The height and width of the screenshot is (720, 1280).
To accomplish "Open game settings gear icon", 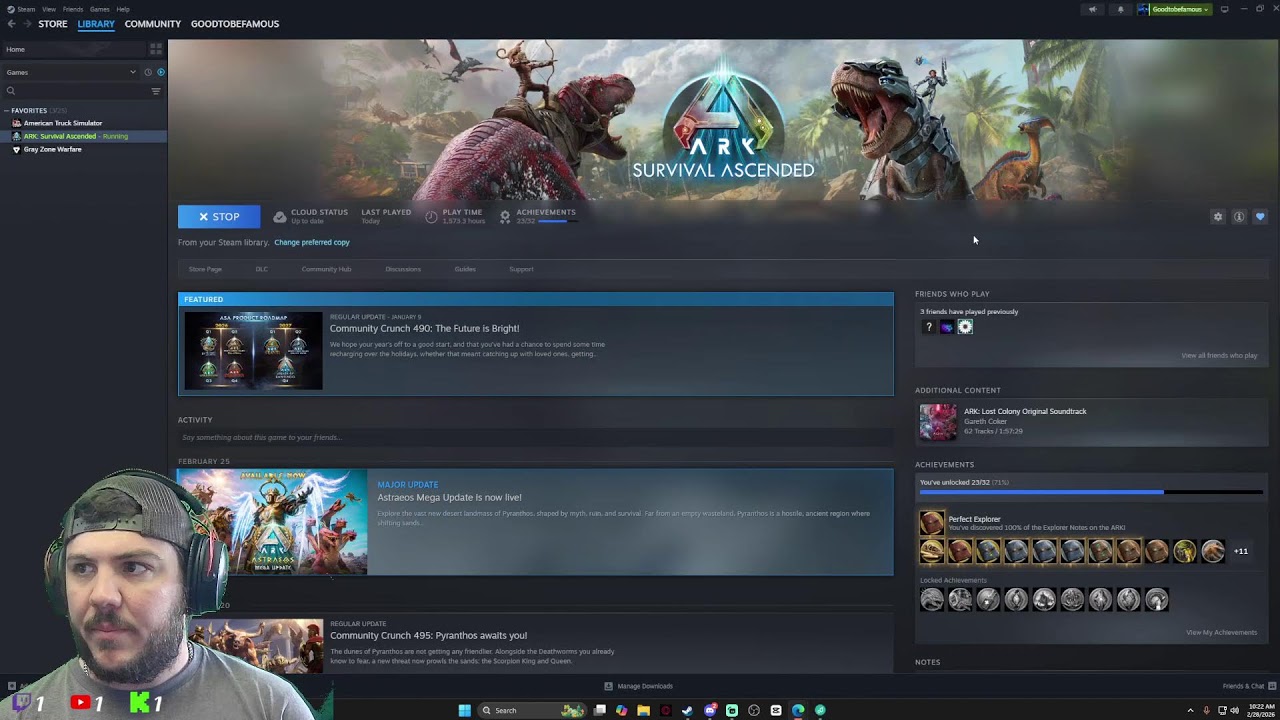I will coord(1218,217).
